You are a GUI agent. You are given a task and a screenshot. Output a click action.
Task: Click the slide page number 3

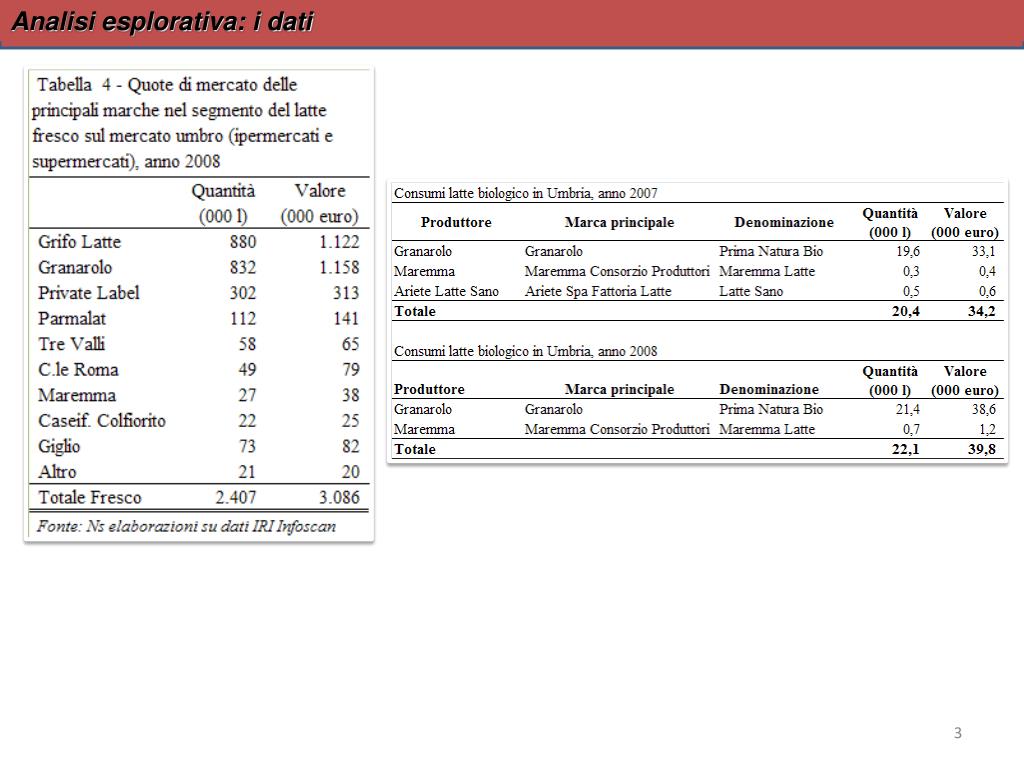(957, 733)
